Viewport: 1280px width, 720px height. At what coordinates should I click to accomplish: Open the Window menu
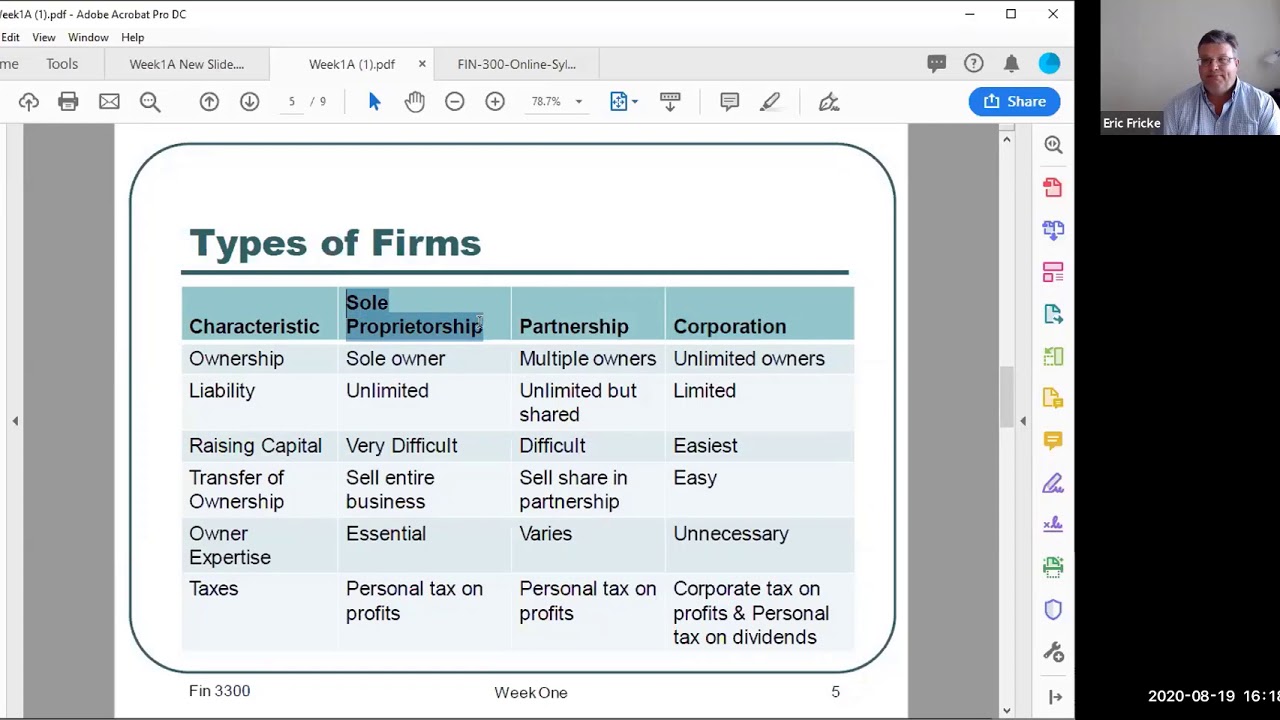tap(88, 37)
